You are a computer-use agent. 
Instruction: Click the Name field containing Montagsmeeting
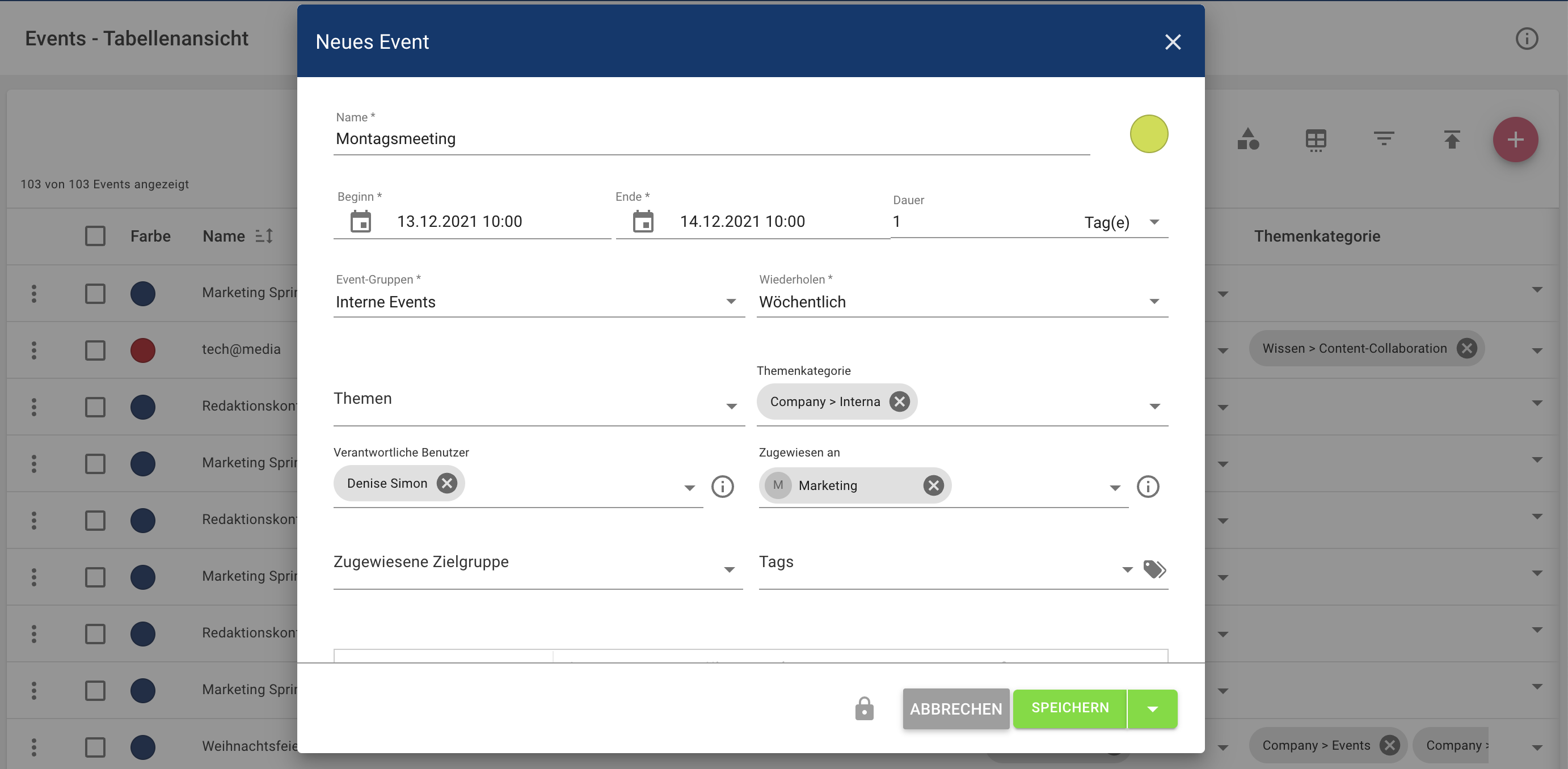[x=711, y=139]
